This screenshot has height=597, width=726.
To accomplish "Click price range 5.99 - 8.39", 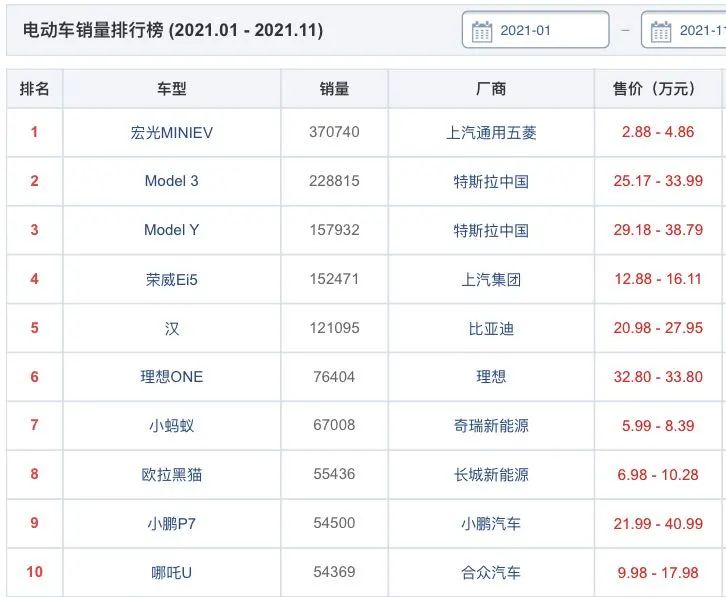I will [657, 426].
